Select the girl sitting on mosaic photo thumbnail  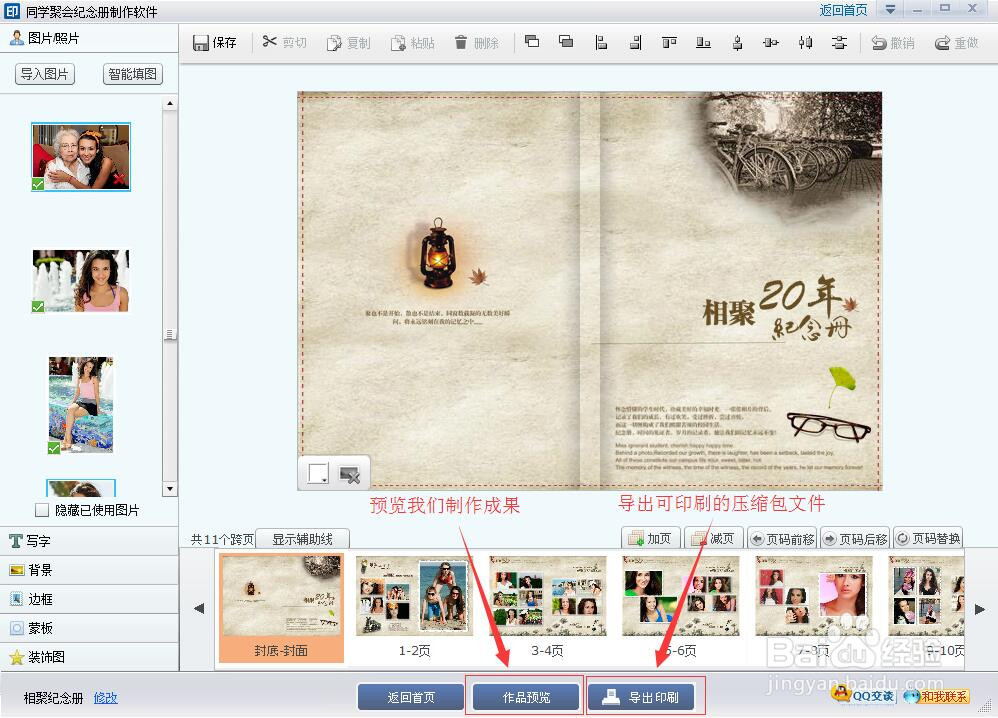81,405
